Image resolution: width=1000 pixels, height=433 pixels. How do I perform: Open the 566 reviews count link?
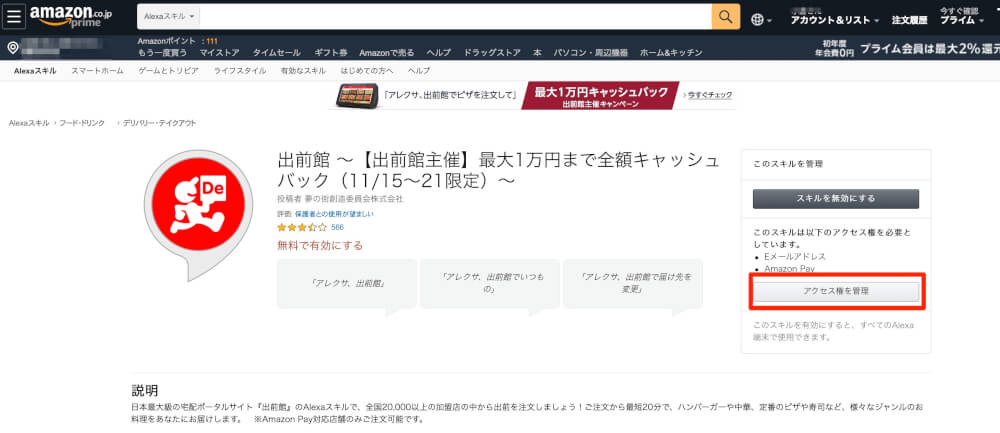tap(337, 227)
